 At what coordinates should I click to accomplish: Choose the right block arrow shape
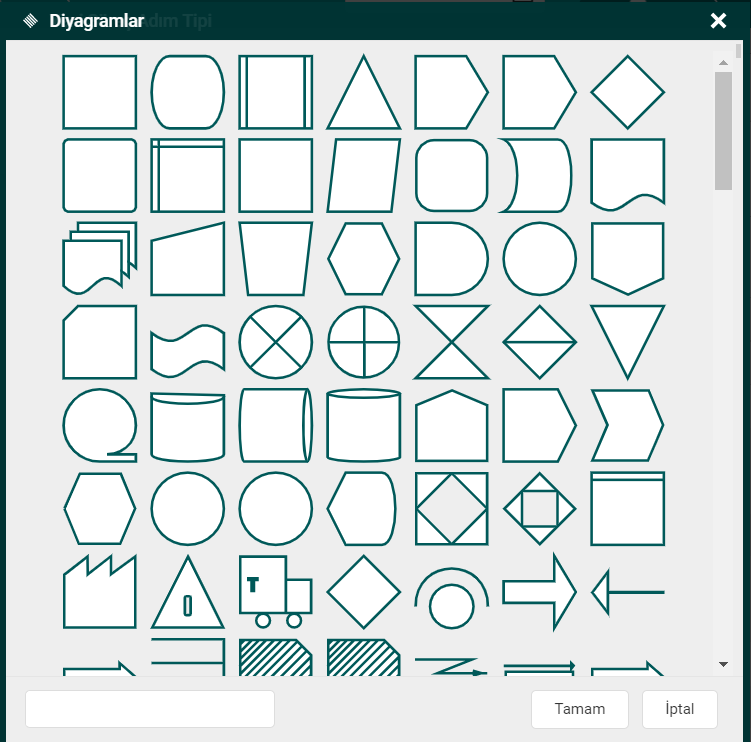[539, 592]
